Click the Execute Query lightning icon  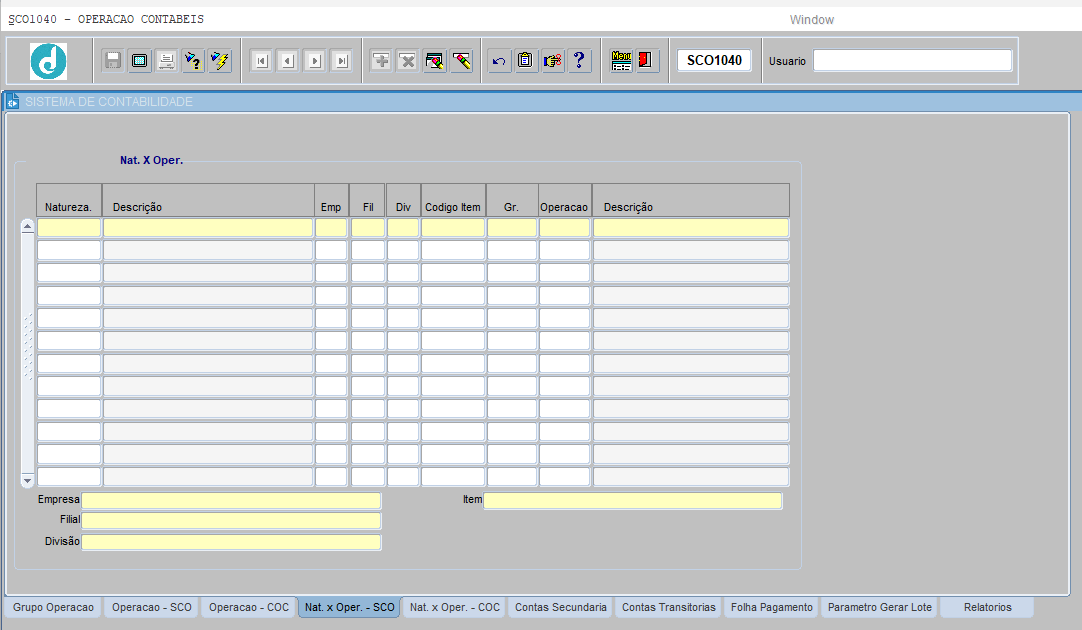click(220, 61)
